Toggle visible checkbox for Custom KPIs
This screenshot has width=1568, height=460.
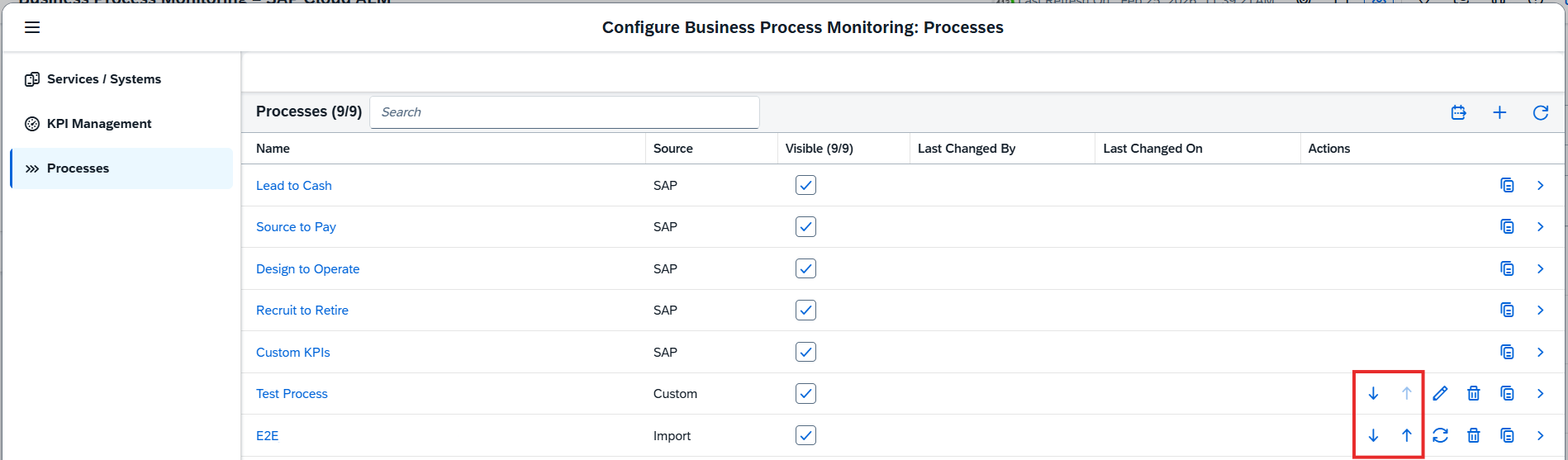(x=805, y=352)
